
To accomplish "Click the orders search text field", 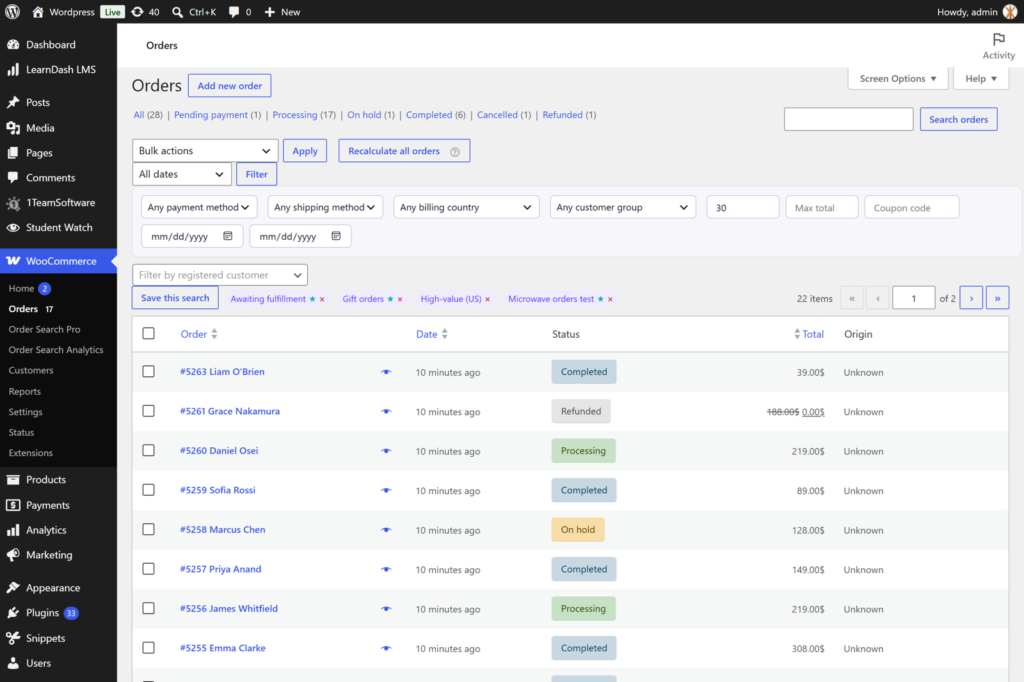I will point(848,120).
